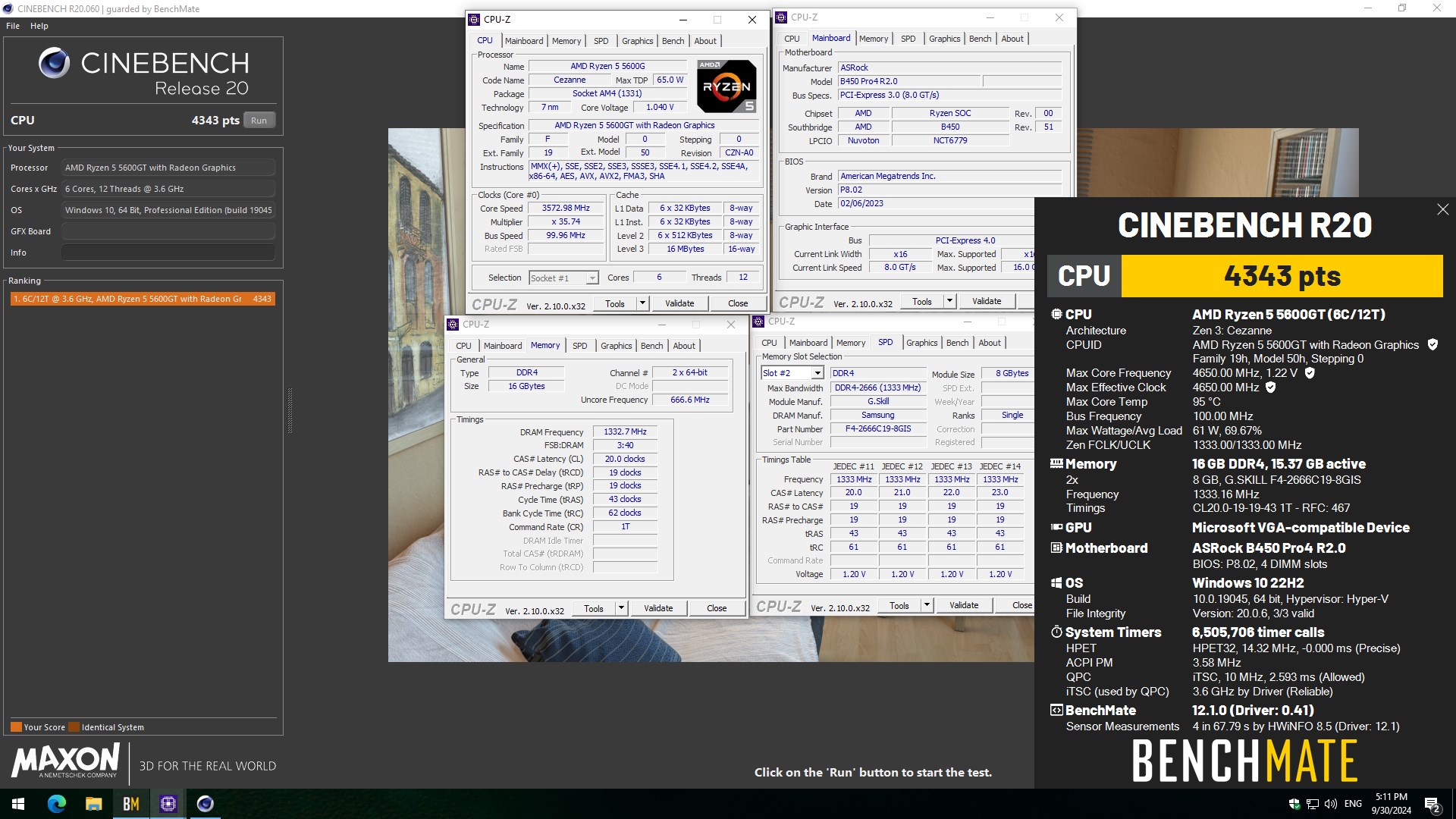Open Memory tab in CPU window
The height and width of the screenshot is (819, 1456).
tap(566, 41)
